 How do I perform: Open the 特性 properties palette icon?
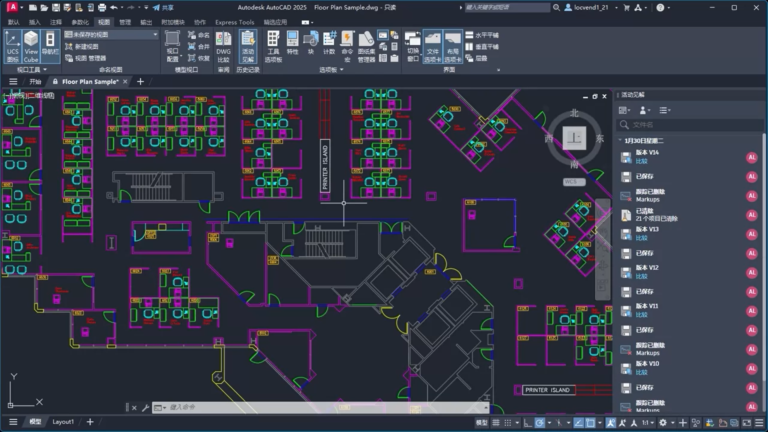point(292,43)
